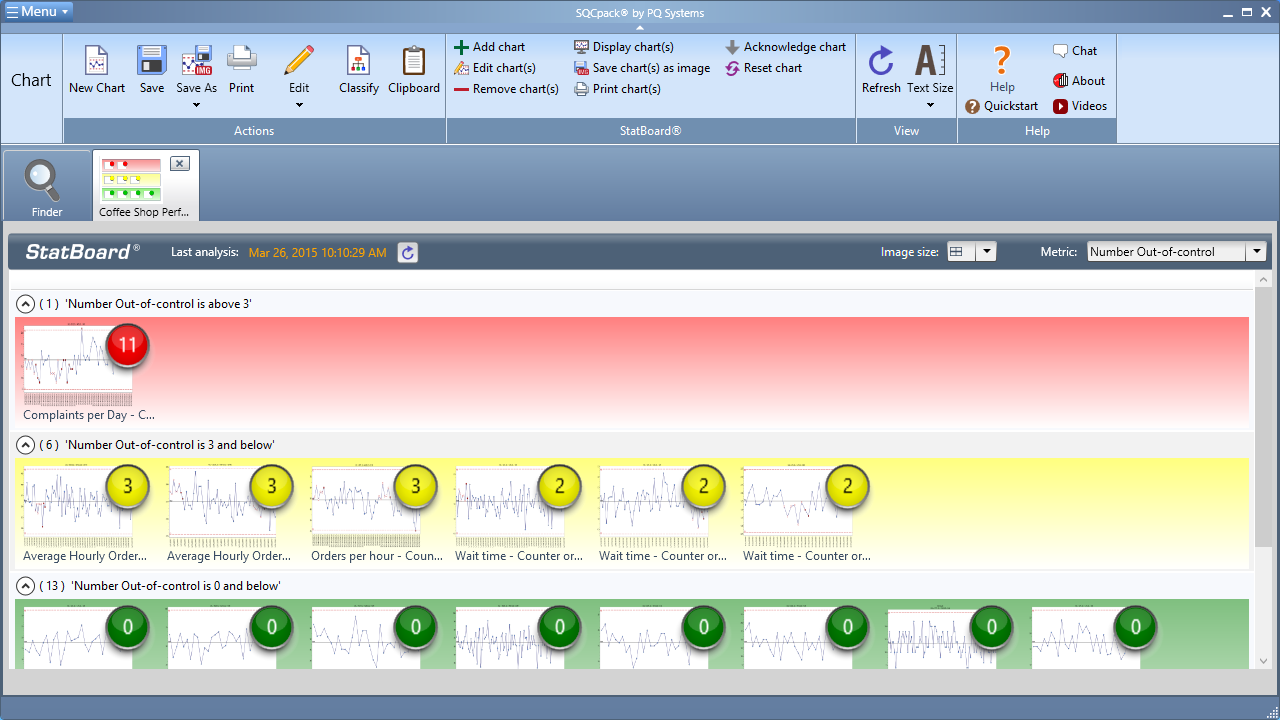This screenshot has width=1280, height=720.
Task: Open the Metric dropdown showing Number Out-of-control
Action: pos(1257,251)
